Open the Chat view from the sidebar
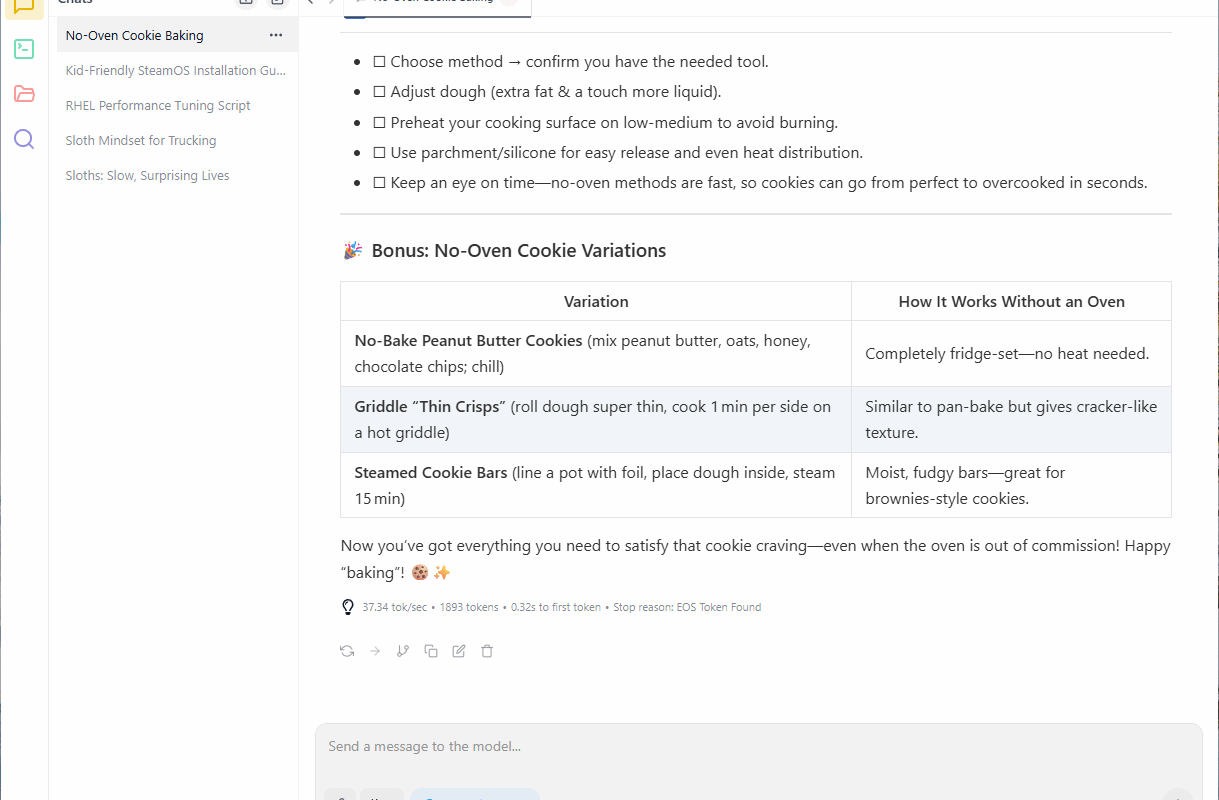Screen dimensions: 1219x800 click(24, 6)
